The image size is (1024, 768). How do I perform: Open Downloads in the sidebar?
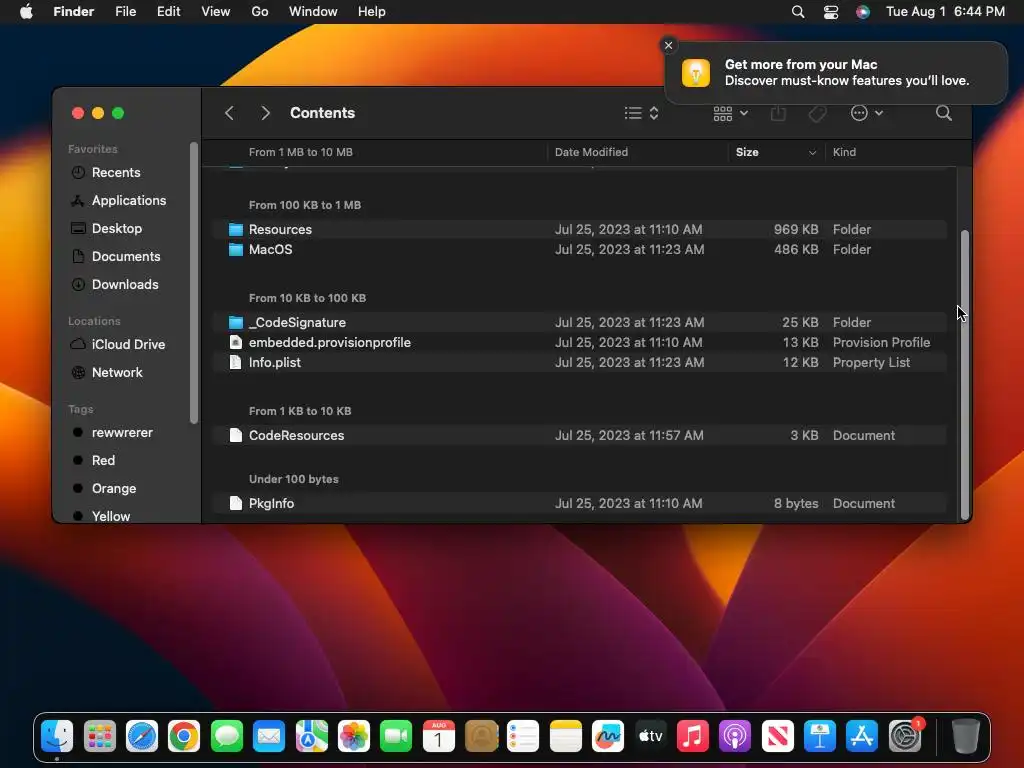[125, 285]
